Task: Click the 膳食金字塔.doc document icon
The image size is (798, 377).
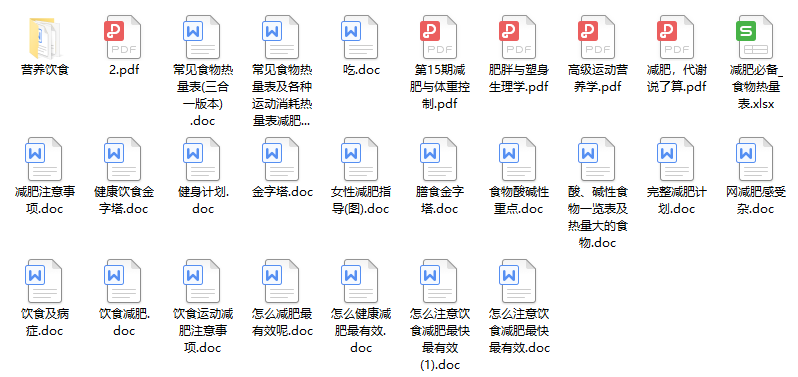Action: (x=439, y=159)
